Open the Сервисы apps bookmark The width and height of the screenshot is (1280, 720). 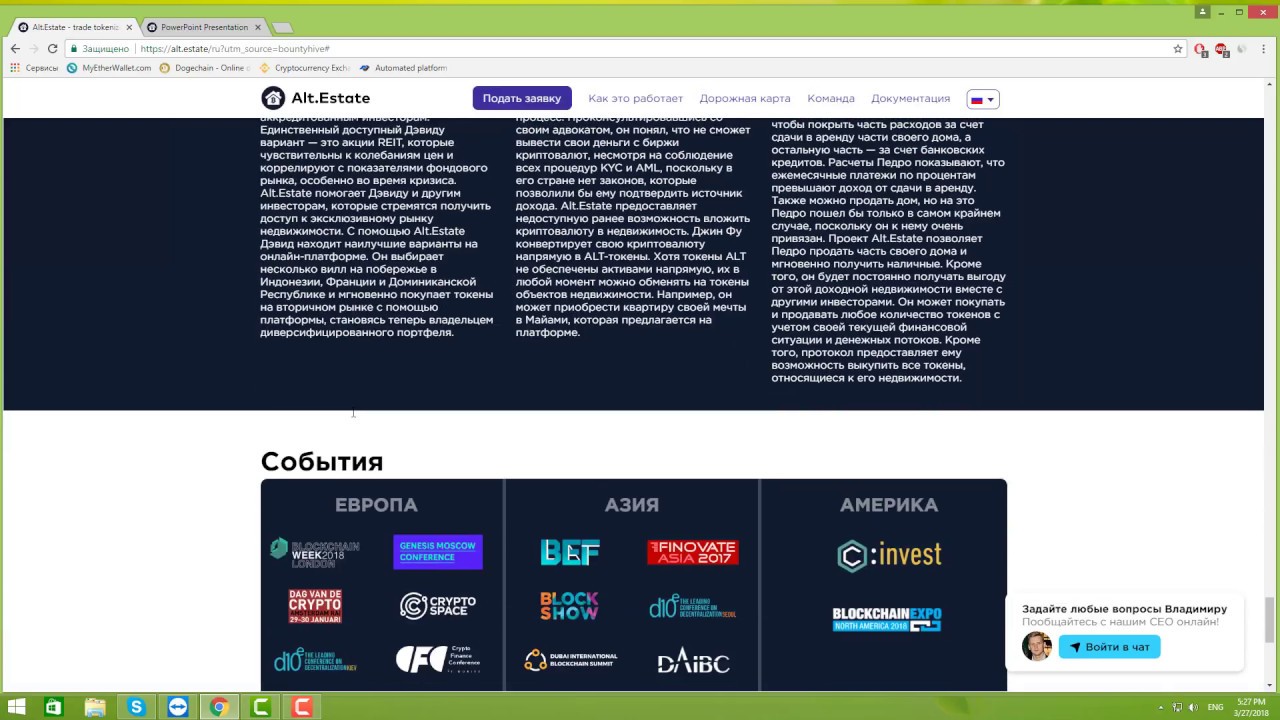click(34, 68)
